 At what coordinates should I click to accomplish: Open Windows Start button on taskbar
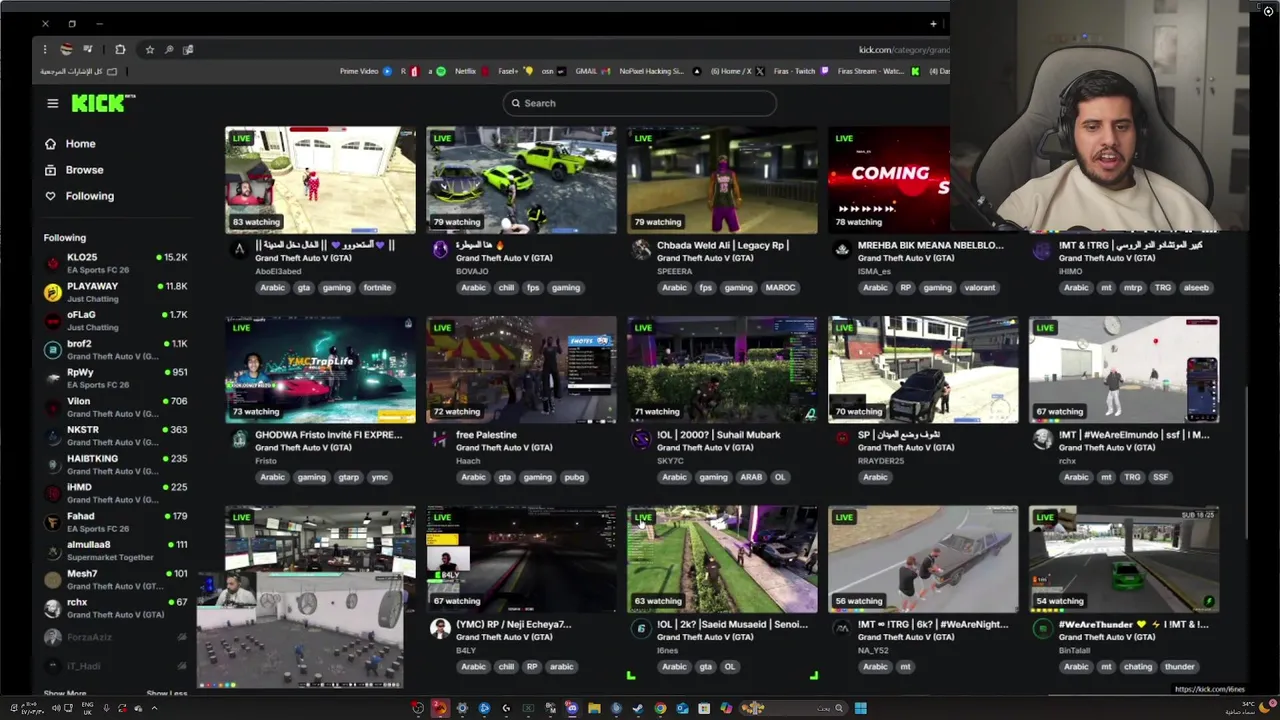[860, 708]
